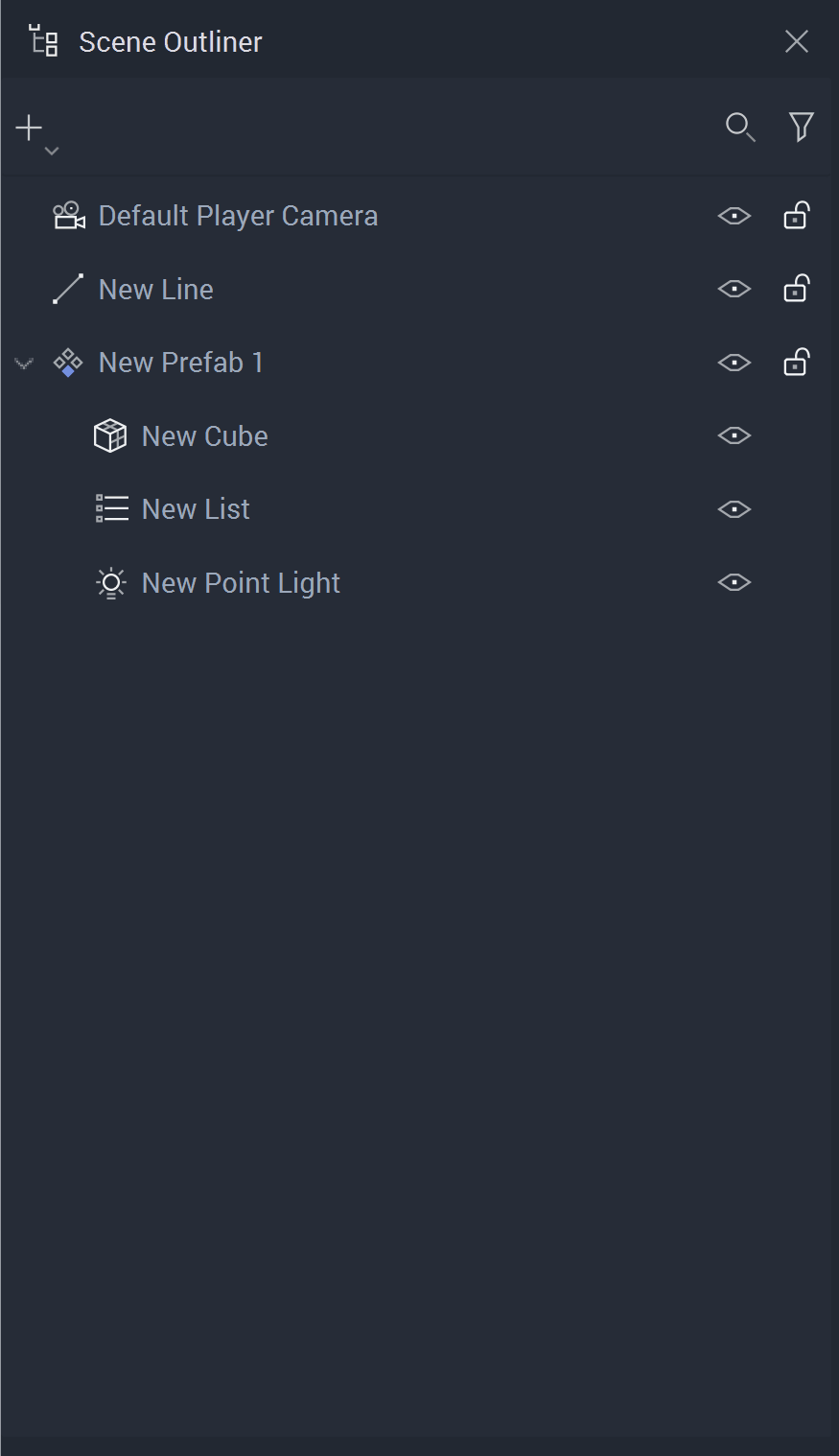
Task: Toggle visibility of New Point Light
Action: 734,582
